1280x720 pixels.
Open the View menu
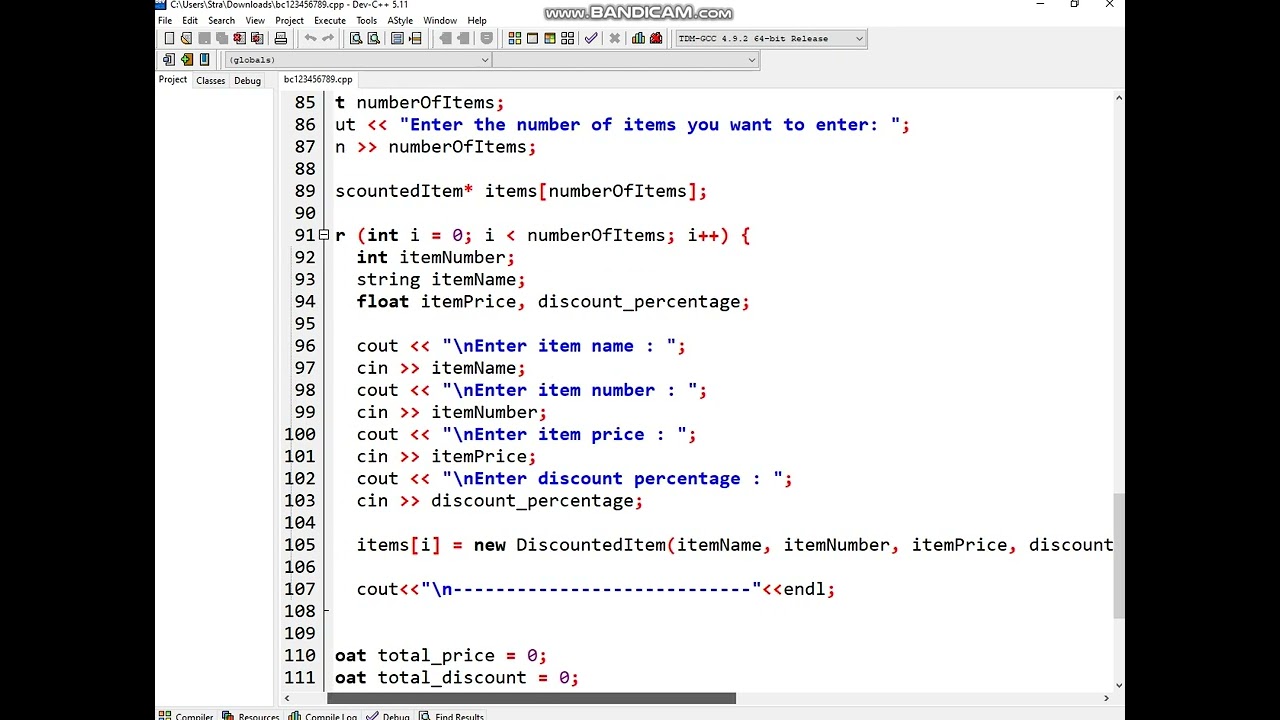point(256,21)
